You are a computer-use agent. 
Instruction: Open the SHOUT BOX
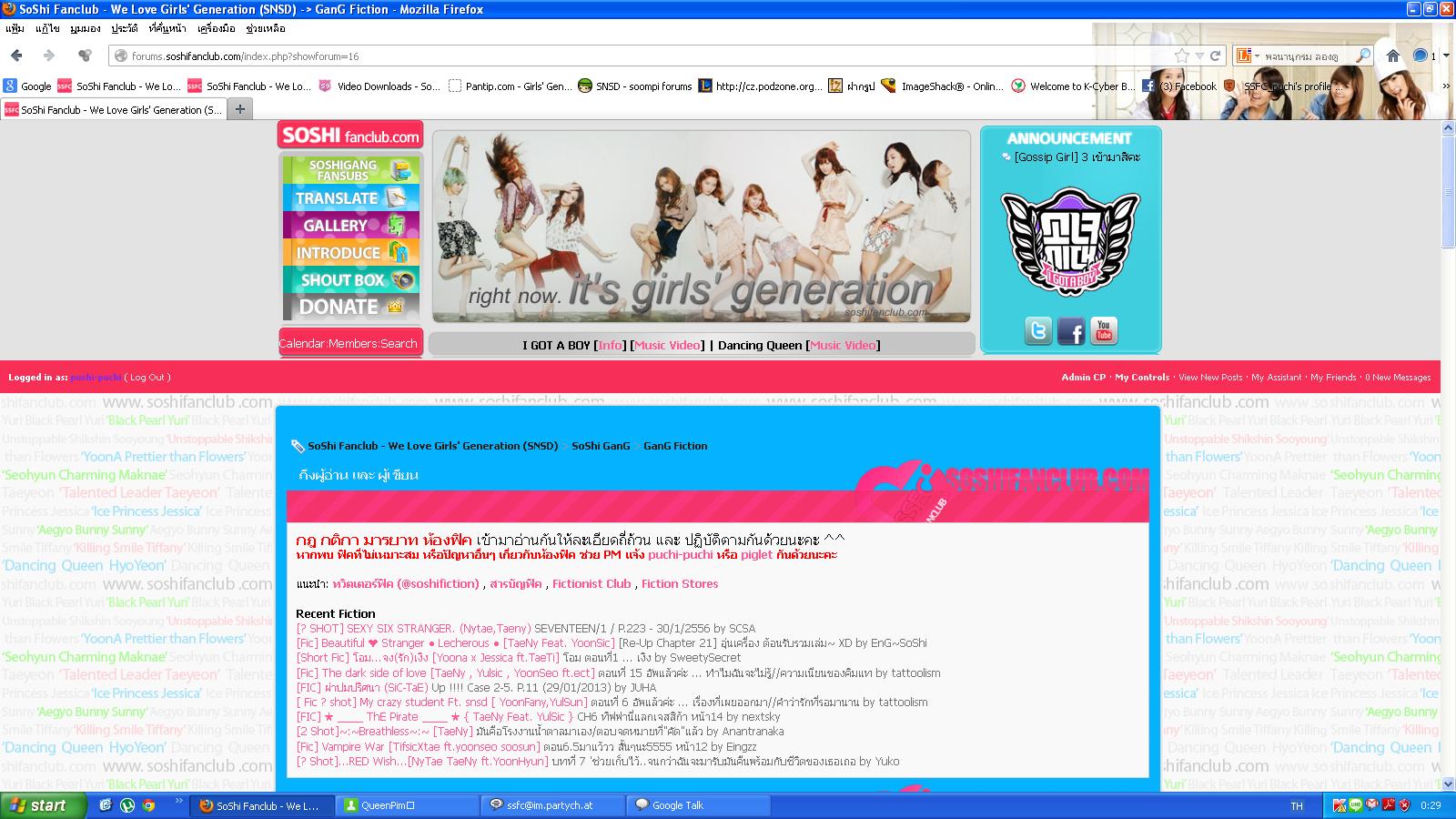pyautogui.click(x=350, y=279)
